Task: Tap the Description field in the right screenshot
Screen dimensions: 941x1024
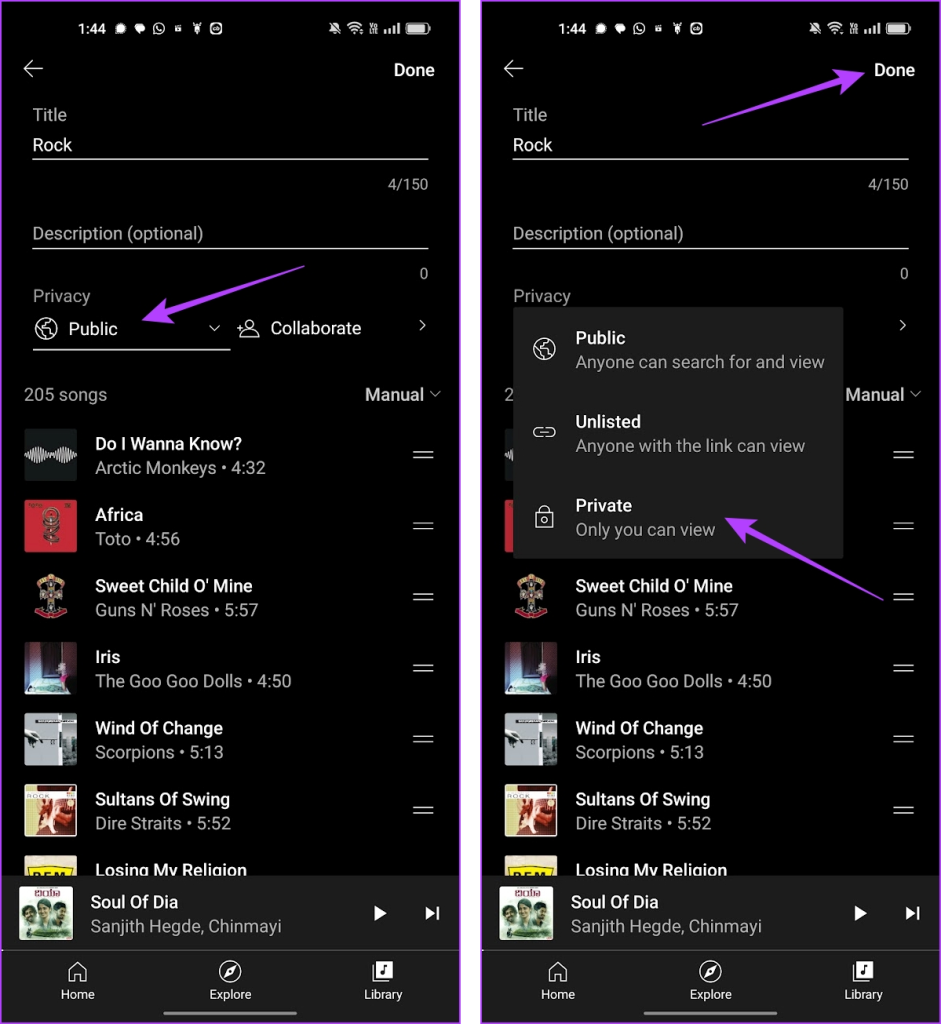Action: 710,234
